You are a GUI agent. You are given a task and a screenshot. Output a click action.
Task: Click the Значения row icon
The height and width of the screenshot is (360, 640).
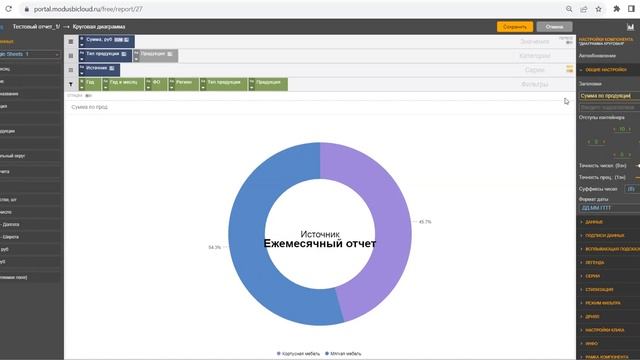[x=71, y=42]
